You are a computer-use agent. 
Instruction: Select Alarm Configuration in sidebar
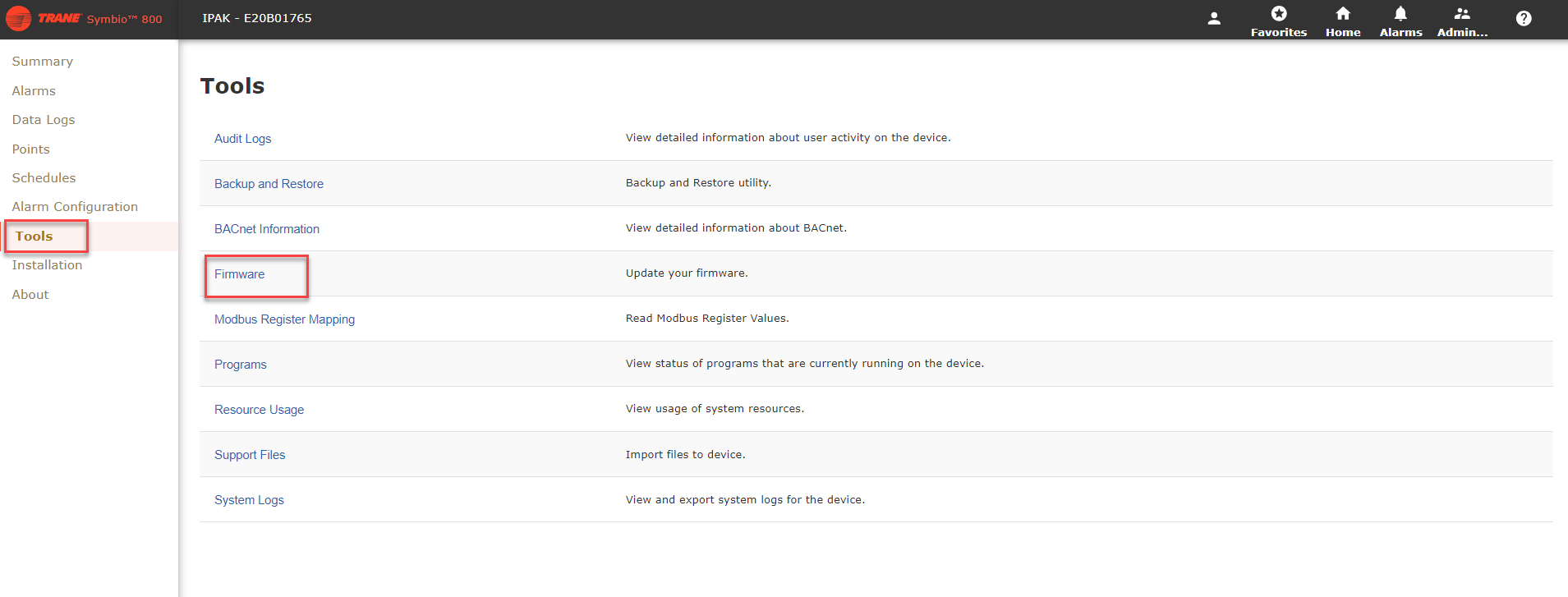coord(75,207)
